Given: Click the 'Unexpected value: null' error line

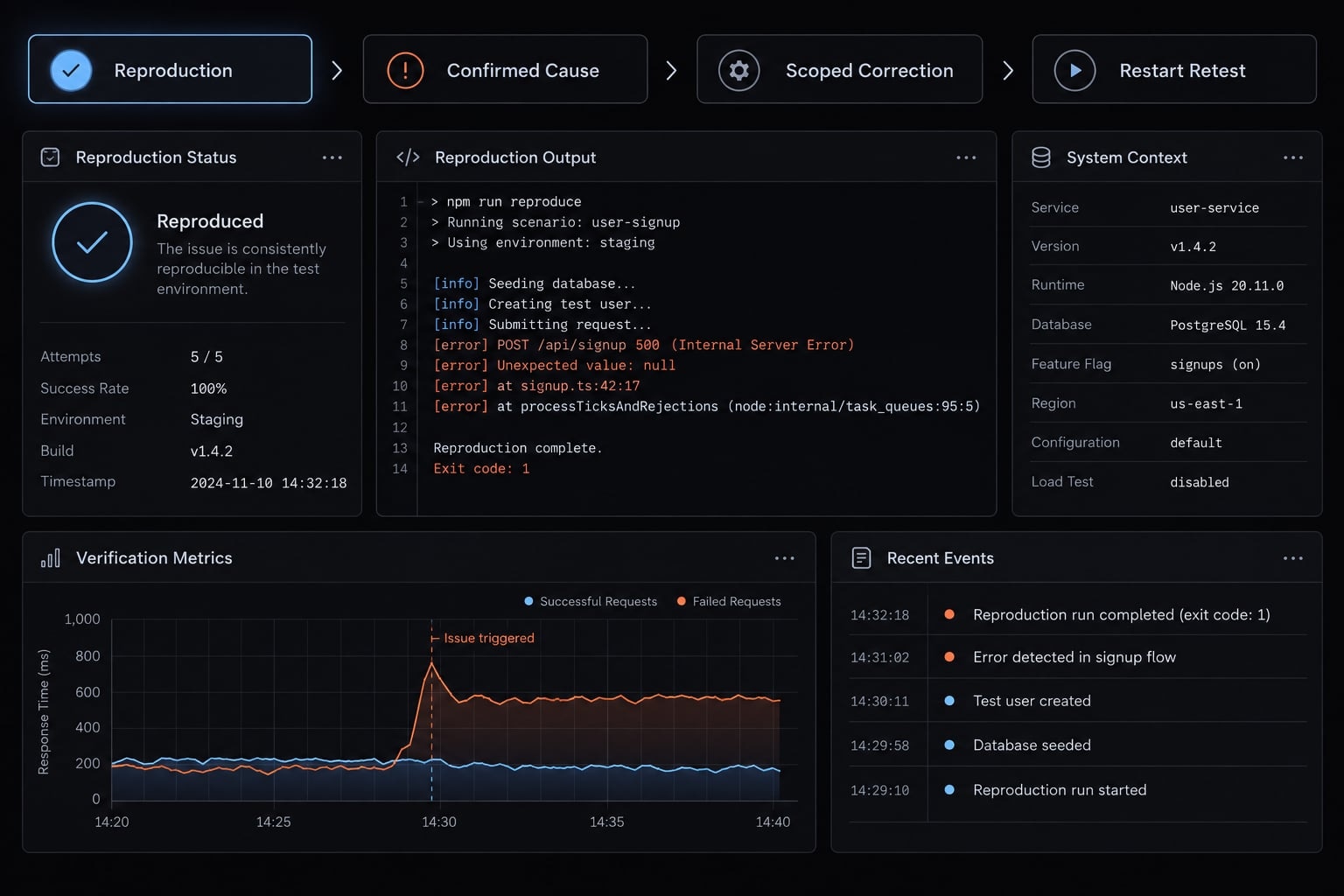Looking at the screenshot, I should tap(555, 366).
